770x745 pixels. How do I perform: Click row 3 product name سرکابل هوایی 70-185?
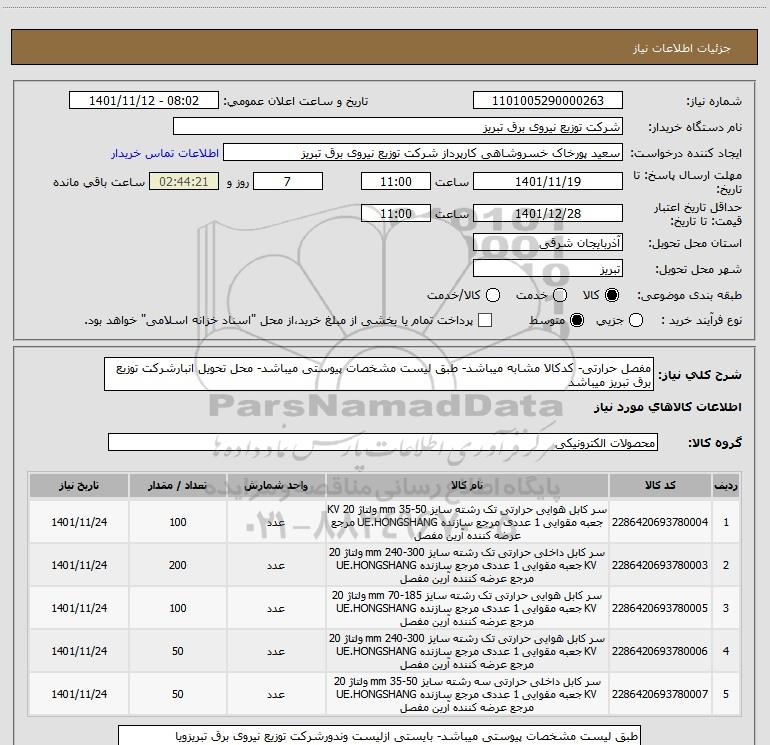(467, 608)
